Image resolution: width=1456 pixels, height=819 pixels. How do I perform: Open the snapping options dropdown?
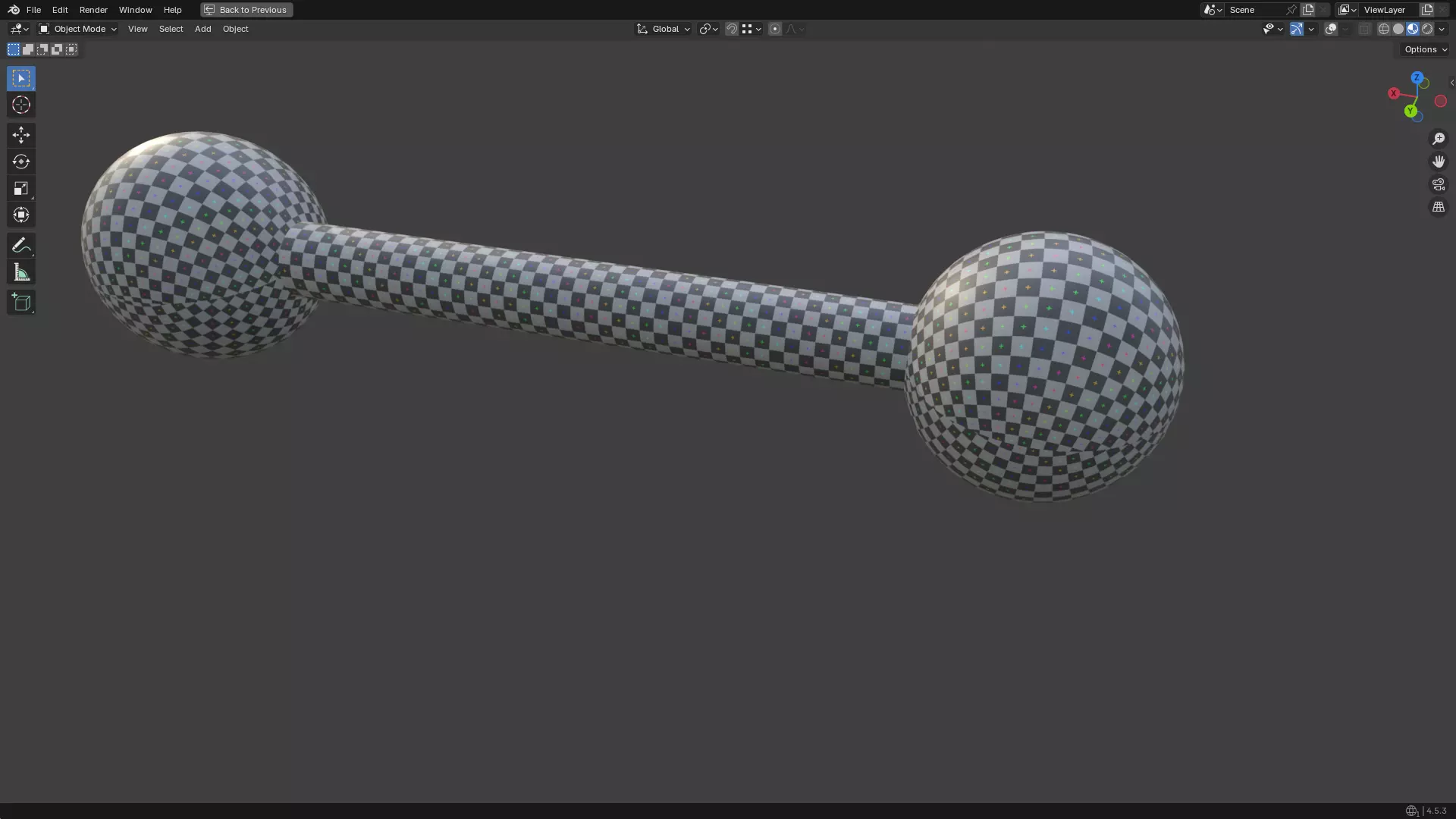[752, 29]
